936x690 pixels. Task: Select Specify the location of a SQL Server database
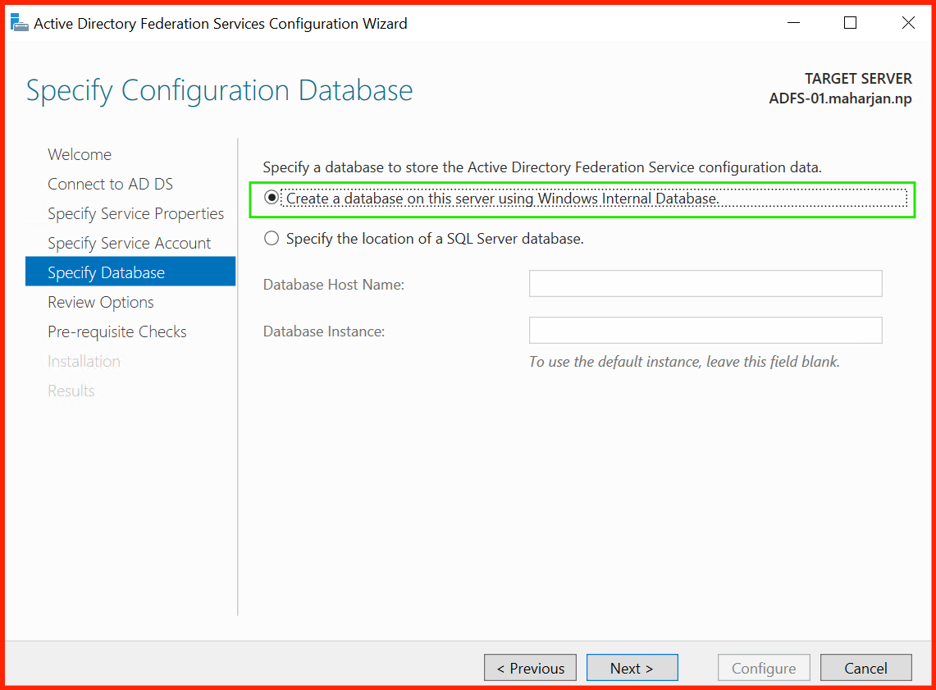(272, 239)
